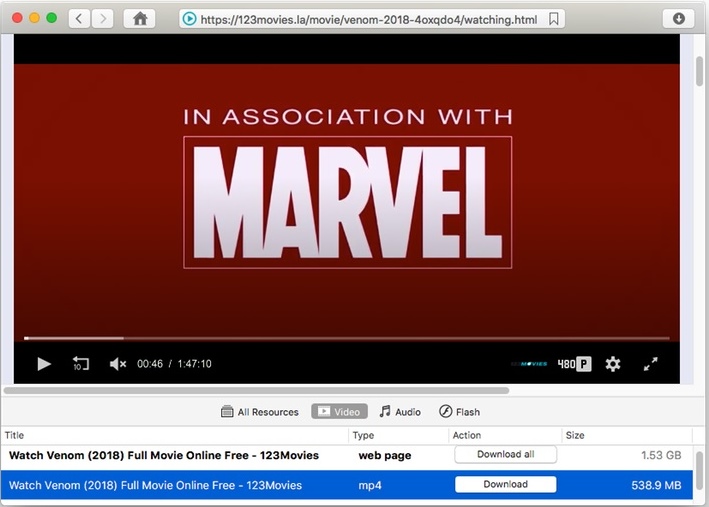Select the mp4 resource row title
709x507 pixels.
click(155, 485)
